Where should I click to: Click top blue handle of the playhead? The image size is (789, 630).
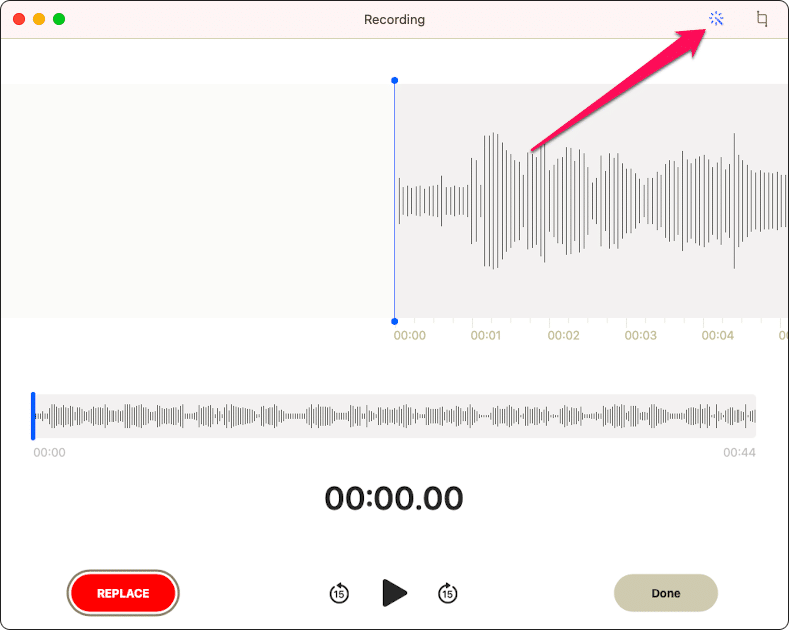[x=394, y=80]
